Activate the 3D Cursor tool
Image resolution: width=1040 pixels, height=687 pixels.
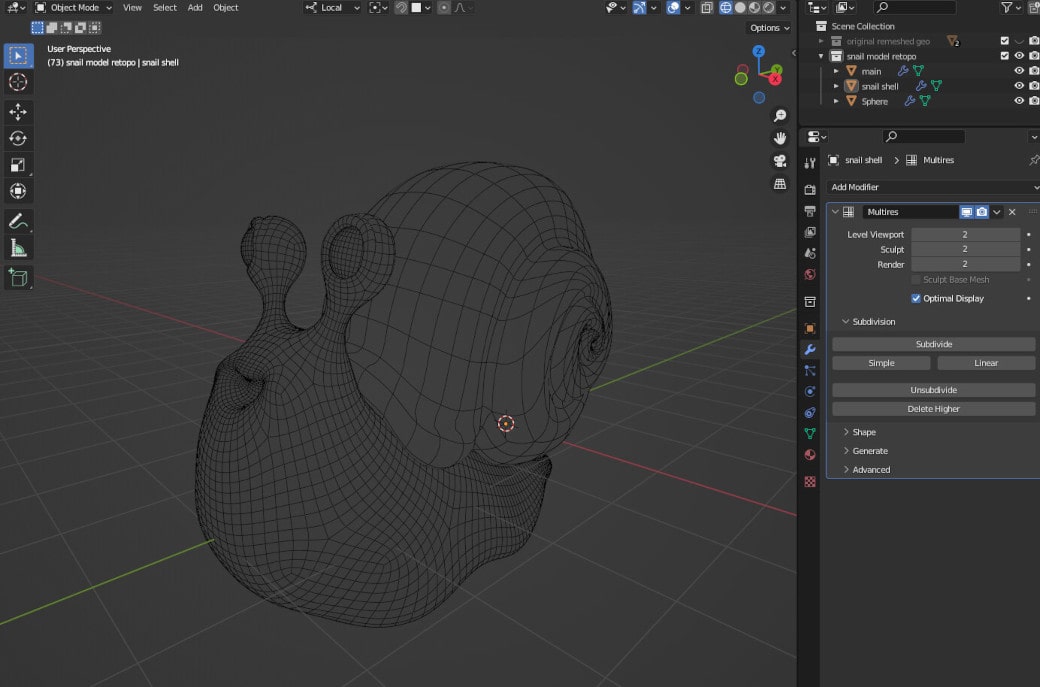pyautogui.click(x=18, y=82)
